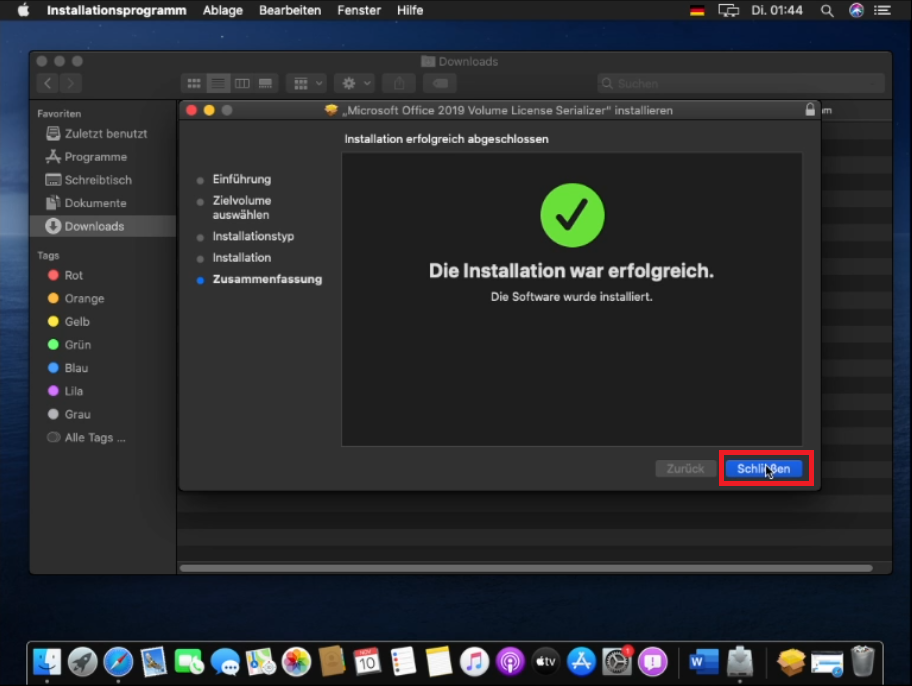Switch Finder to column view
This screenshot has width=912, height=686.
242,83
